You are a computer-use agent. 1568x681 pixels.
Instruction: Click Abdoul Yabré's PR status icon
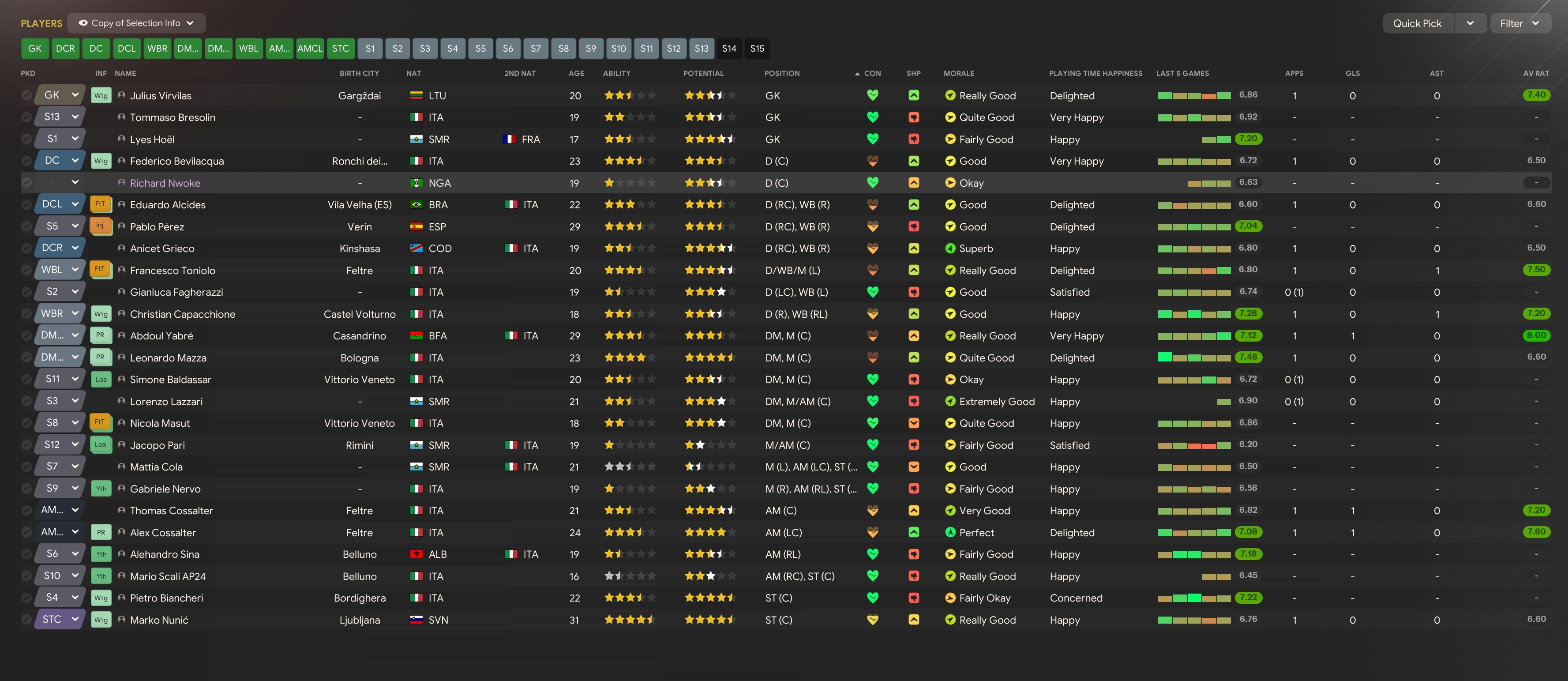(x=101, y=335)
